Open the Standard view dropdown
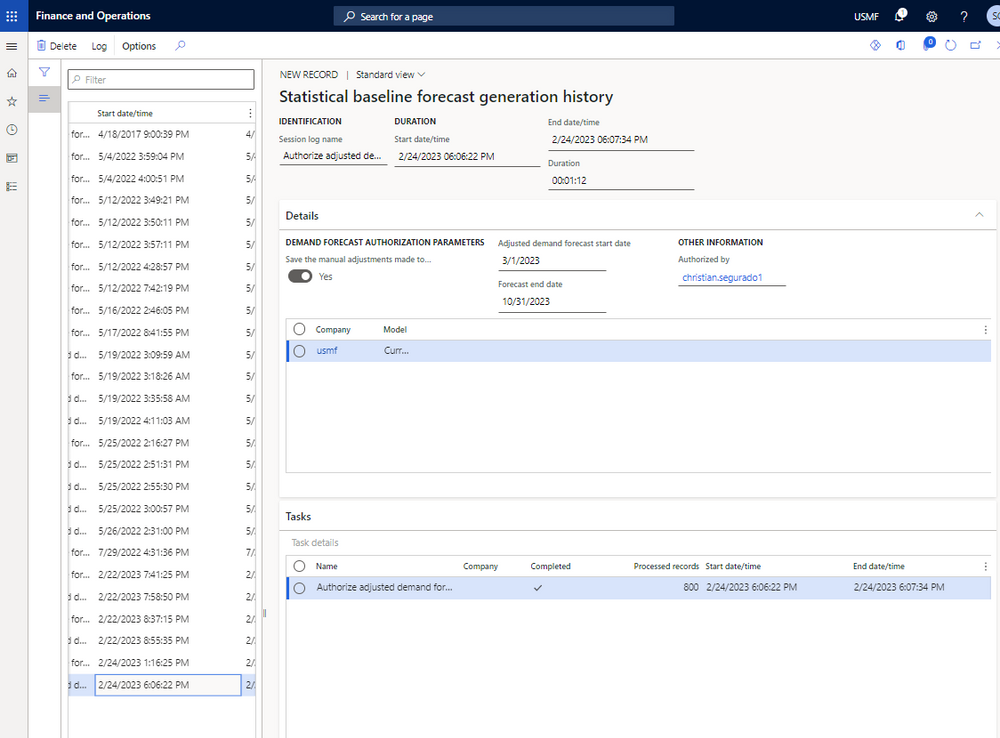This screenshot has height=738, width=1000. (x=391, y=74)
